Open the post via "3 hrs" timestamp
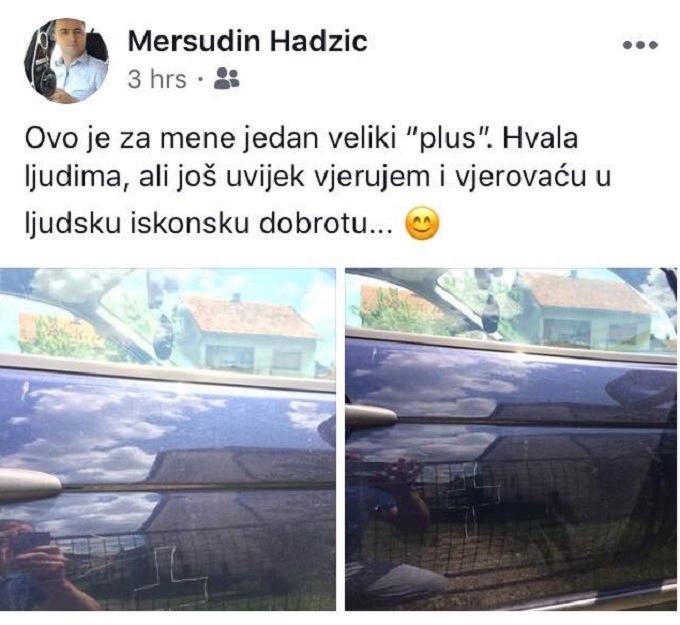The height and width of the screenshot is (625, 680). click(157, 79)
